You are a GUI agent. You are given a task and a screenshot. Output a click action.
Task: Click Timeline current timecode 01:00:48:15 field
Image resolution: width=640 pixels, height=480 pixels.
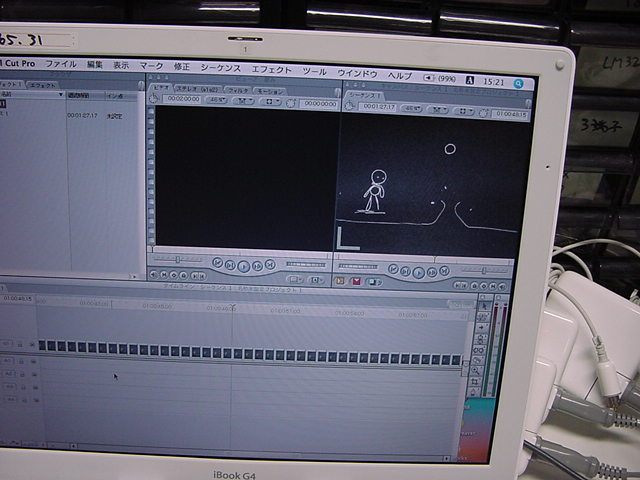17,299
